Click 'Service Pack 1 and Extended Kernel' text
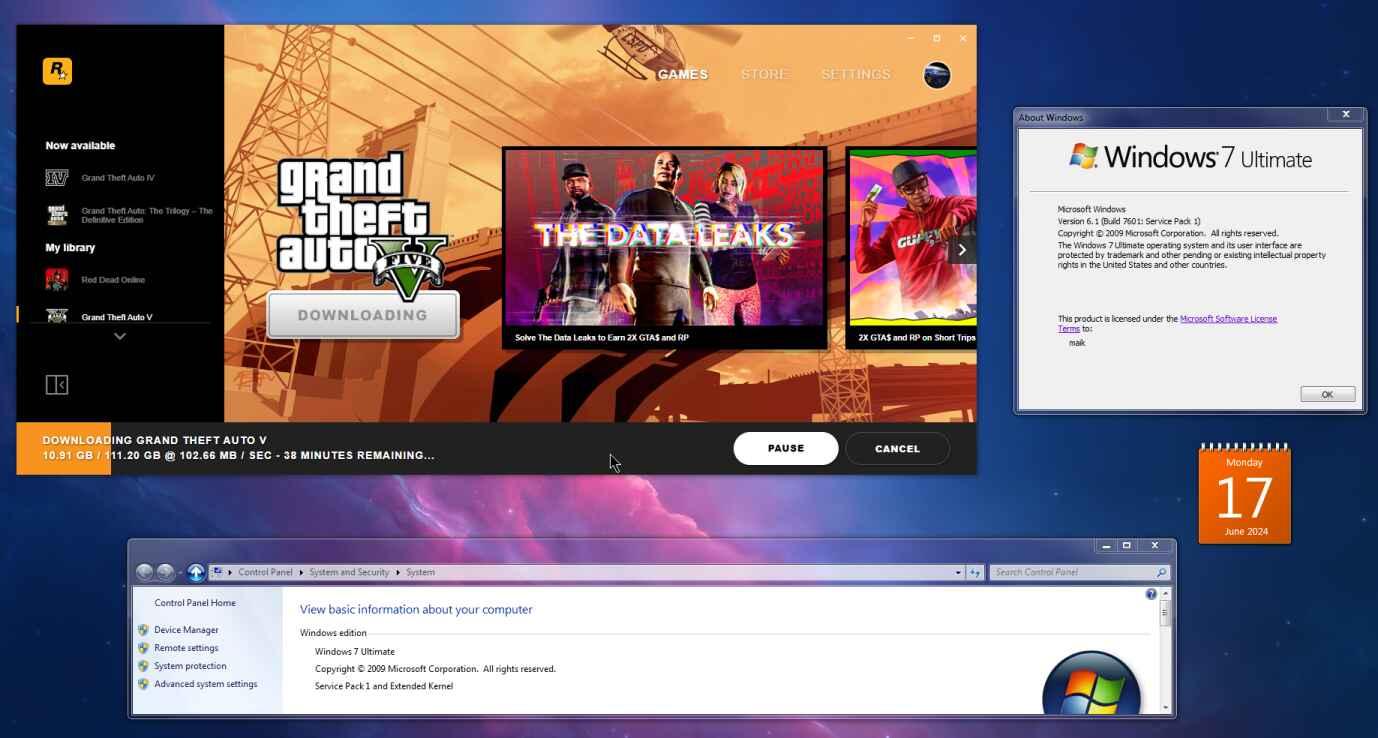The image size is (1378, 738). pyautogui.click(x=384, y=686)
